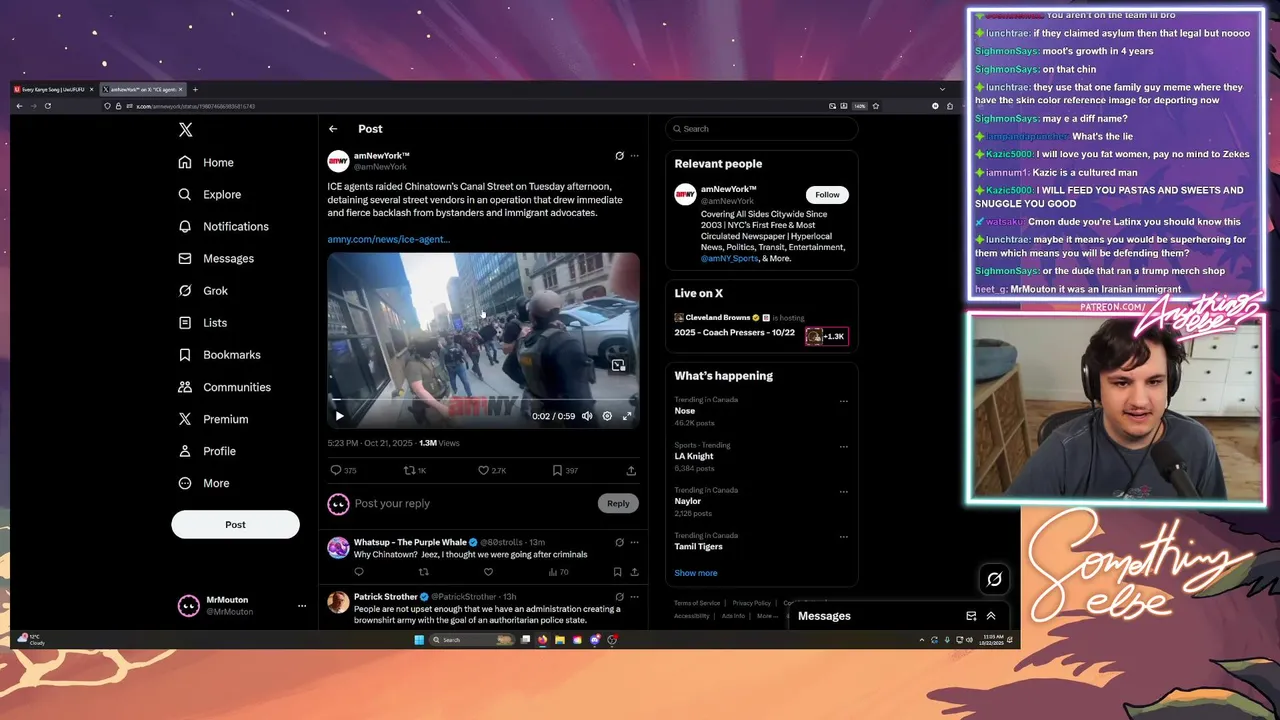This screenshot has height=720, width=1280.
Task: Bookmark the post showing 397
Action: (x=565, y=470)
